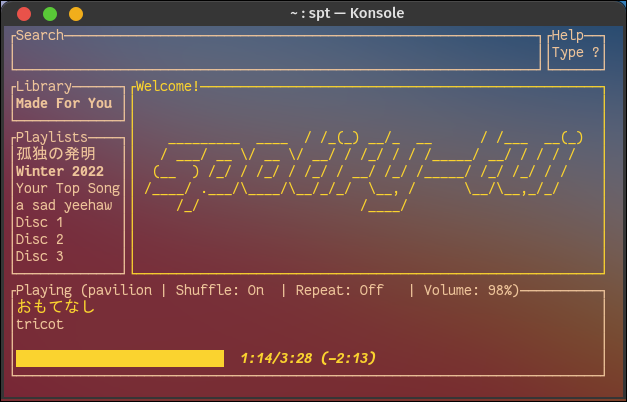Select the 'Disc 3' playlist
Viewport: 627px width, 402px height.
[x=40, y=256]
